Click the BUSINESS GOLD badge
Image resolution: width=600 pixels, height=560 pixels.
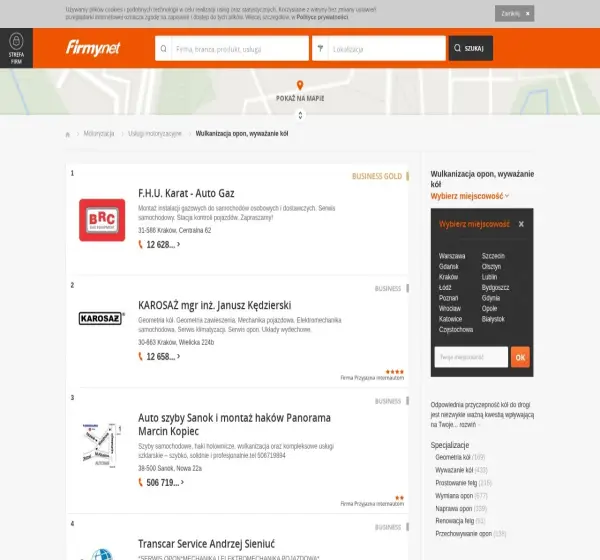coord(377,176)
